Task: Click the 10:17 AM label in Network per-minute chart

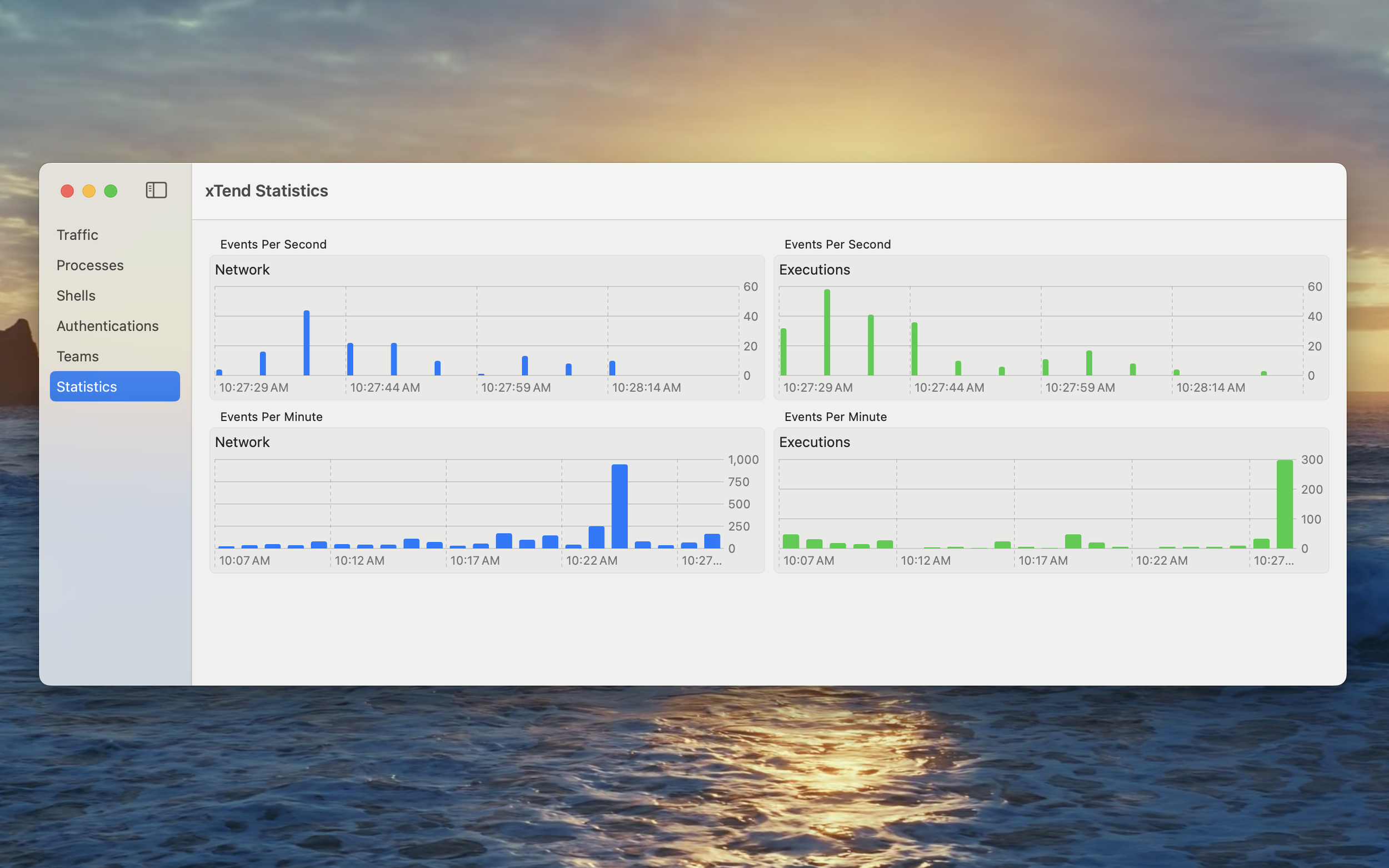Action: click(x=475, y=560)
